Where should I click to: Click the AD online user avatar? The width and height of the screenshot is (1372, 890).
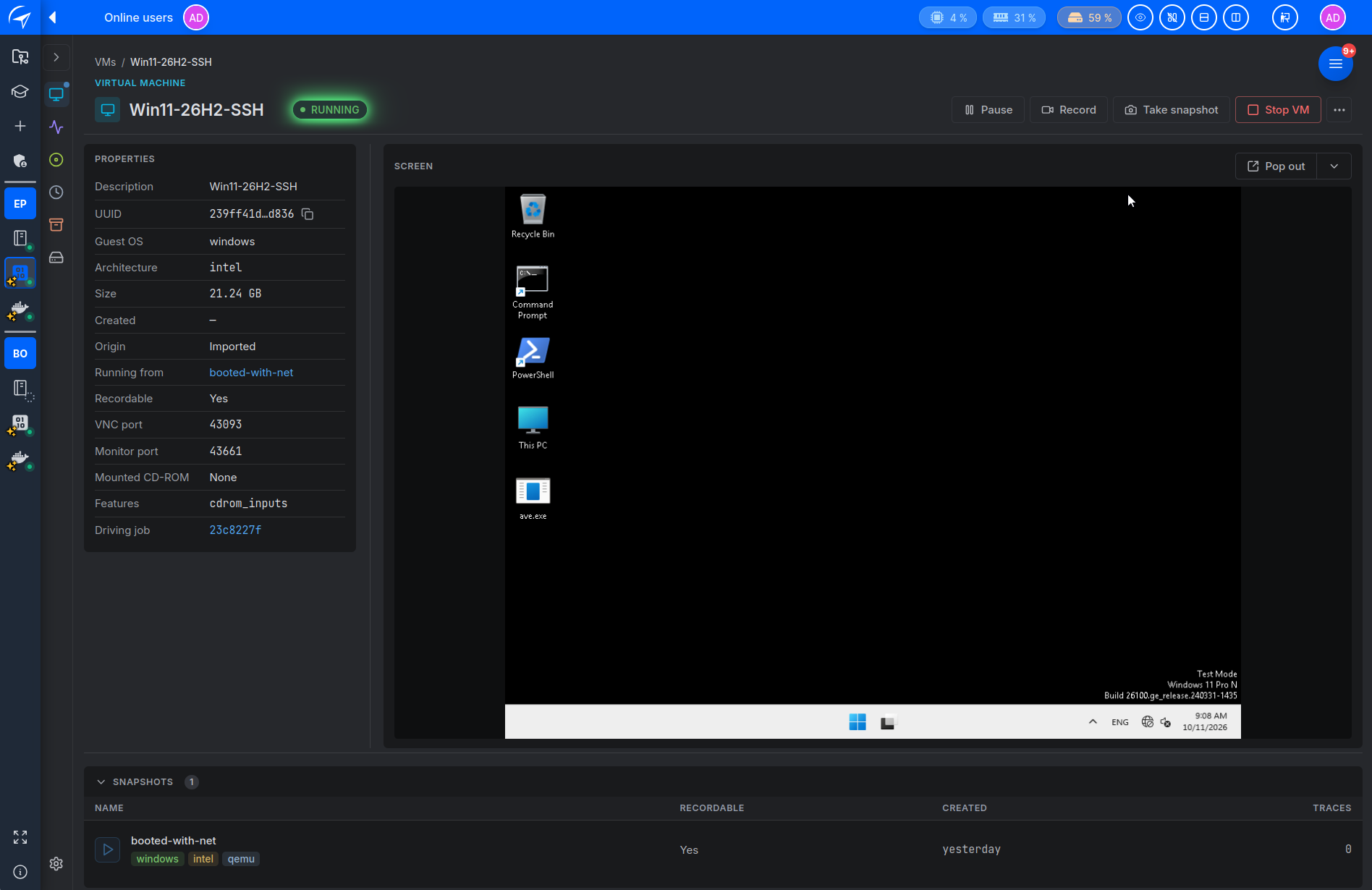(196, 17)
